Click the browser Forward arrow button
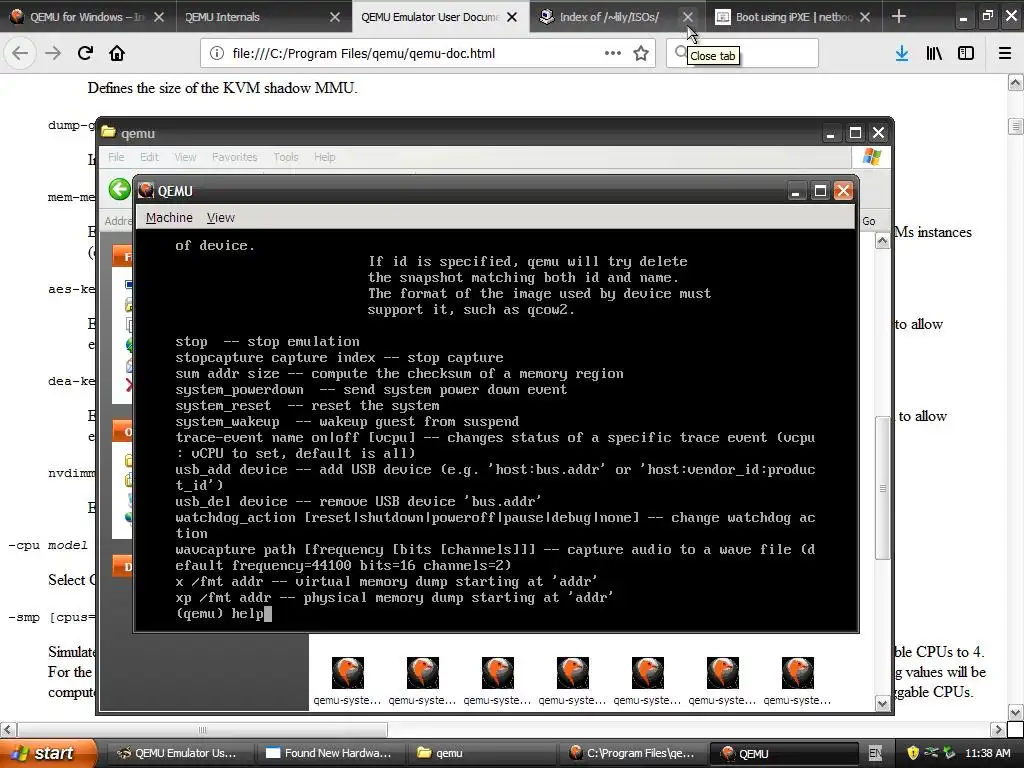Viewport: 1024px width, 768px height. point(53,53)
